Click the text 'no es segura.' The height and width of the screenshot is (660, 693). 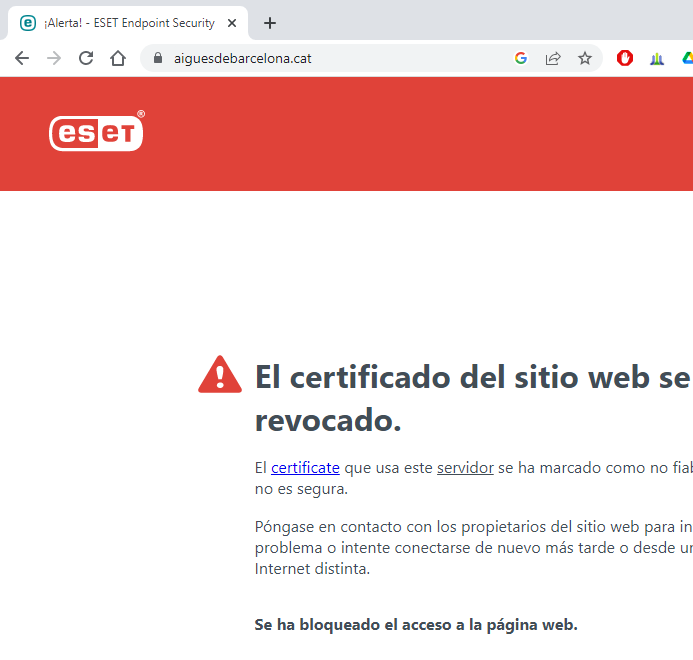301,489
